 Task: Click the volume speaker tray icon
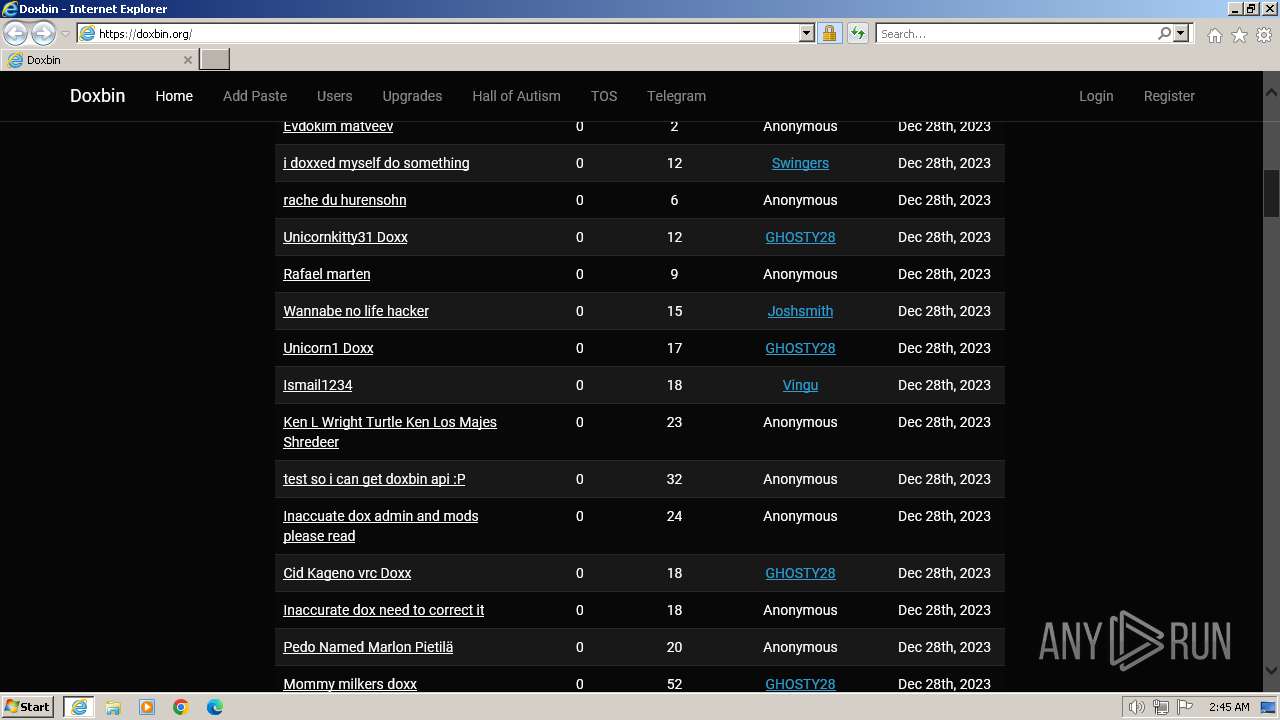pyautogui.click(x=1136, y=707)
